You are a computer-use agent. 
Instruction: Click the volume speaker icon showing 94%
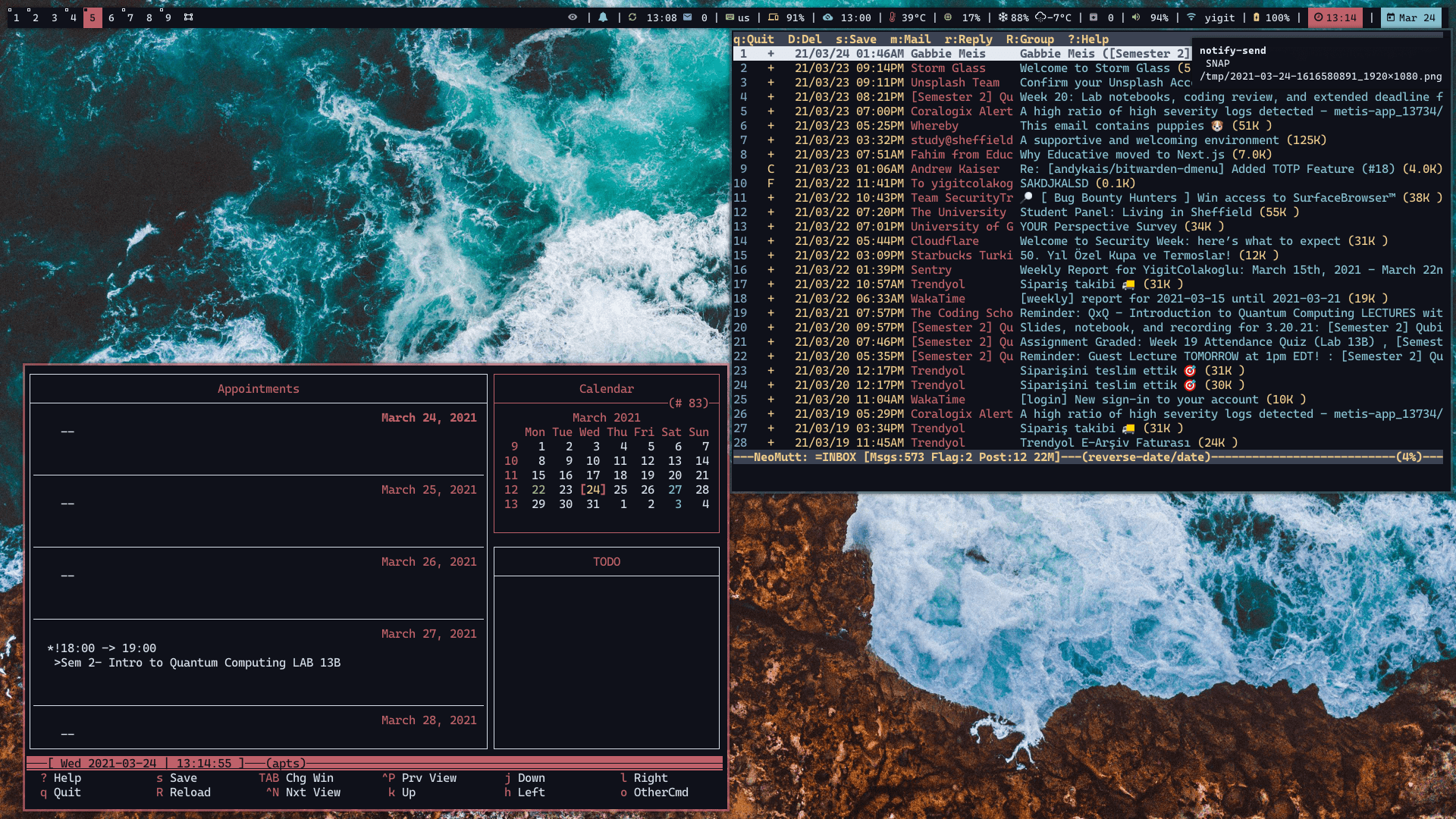[x=1136, y=17]
